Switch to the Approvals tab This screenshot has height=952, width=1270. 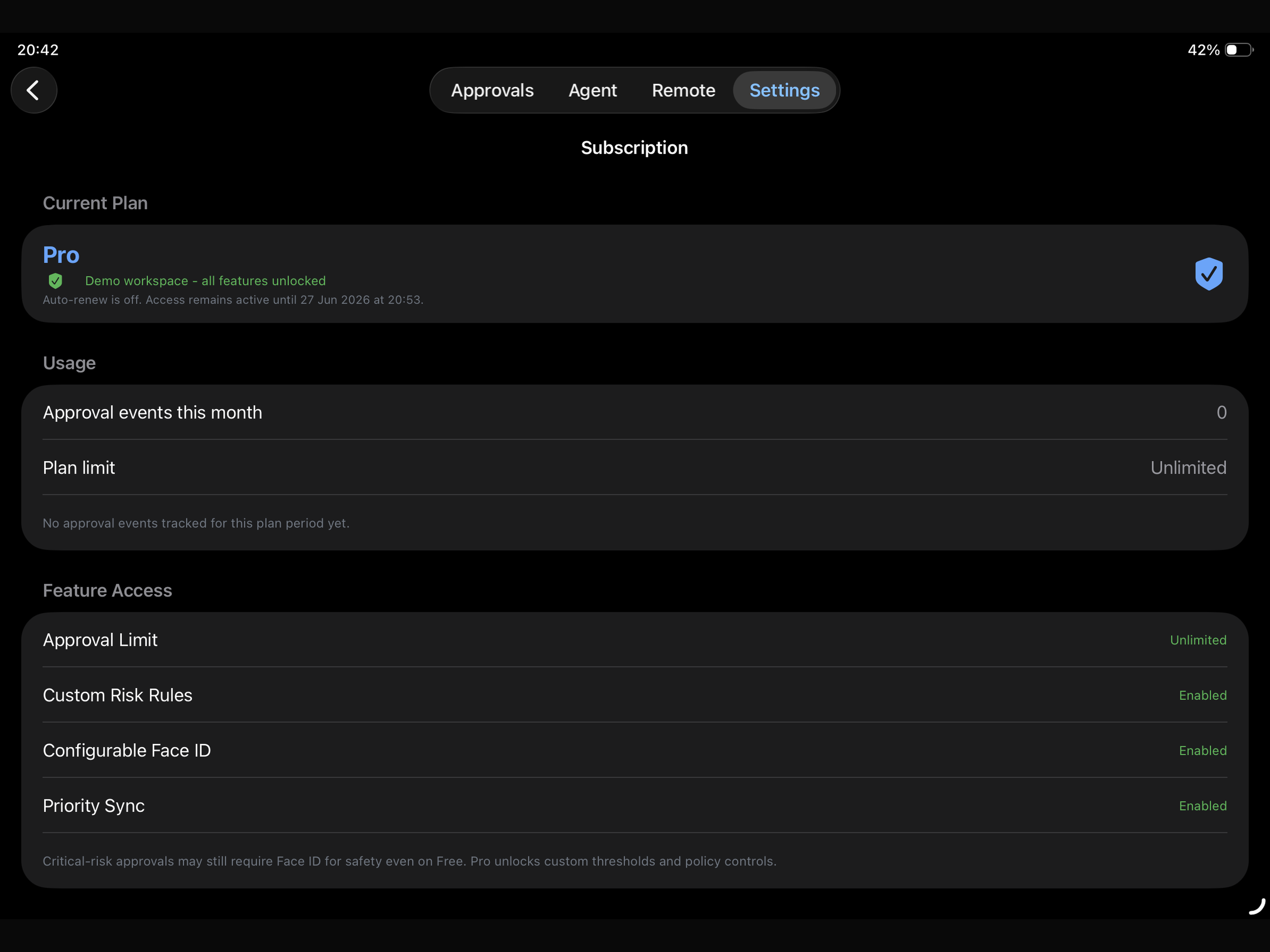pos(492,90)
